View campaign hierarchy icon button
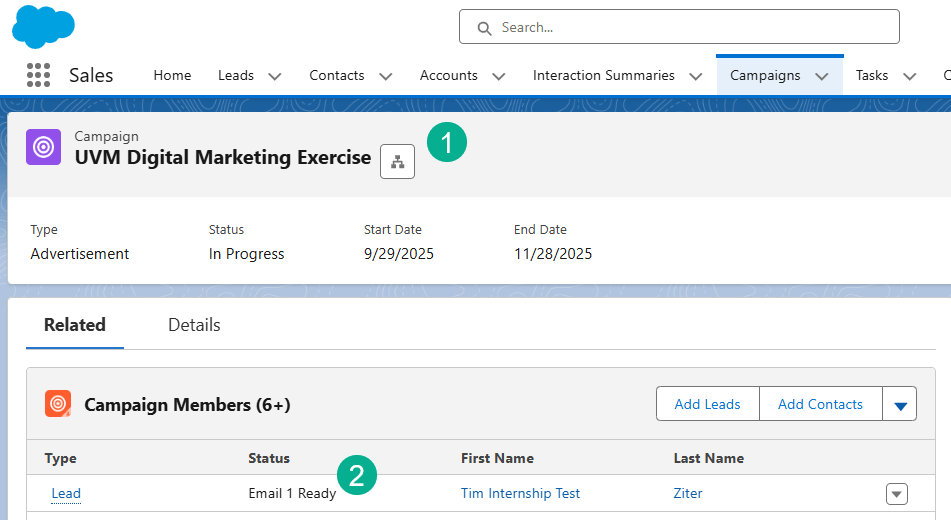Viewport: 951px width, 520px height. point(397,162)
